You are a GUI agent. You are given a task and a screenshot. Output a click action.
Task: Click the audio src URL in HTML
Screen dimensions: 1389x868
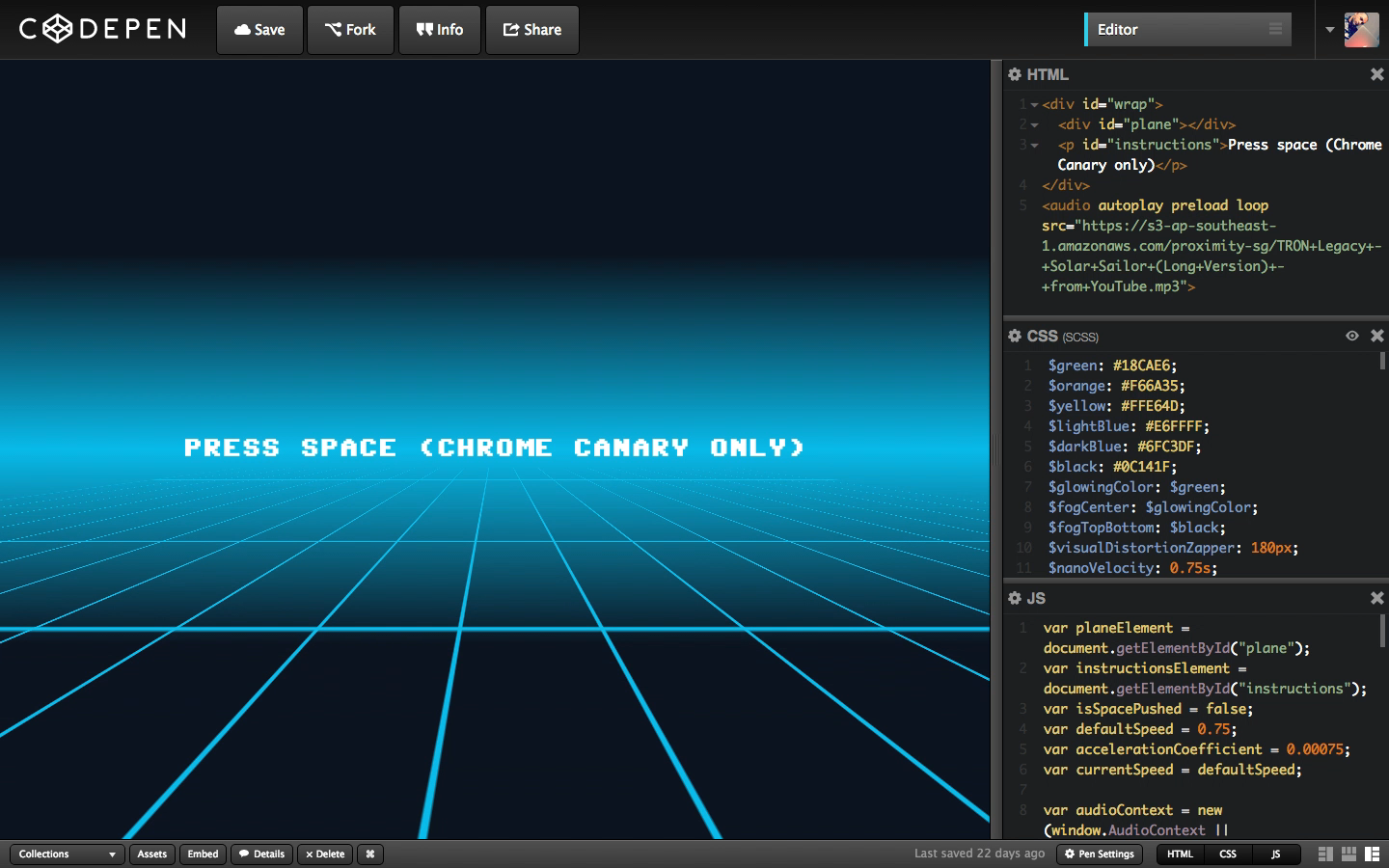coord(1212,256)
